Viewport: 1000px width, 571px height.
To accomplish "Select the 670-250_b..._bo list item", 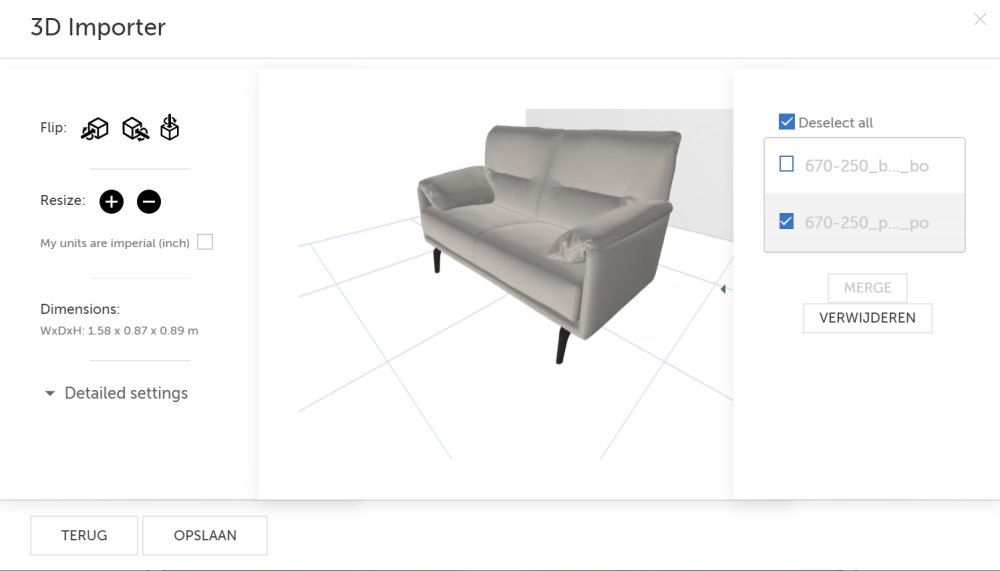I will [x=867, y=166].
